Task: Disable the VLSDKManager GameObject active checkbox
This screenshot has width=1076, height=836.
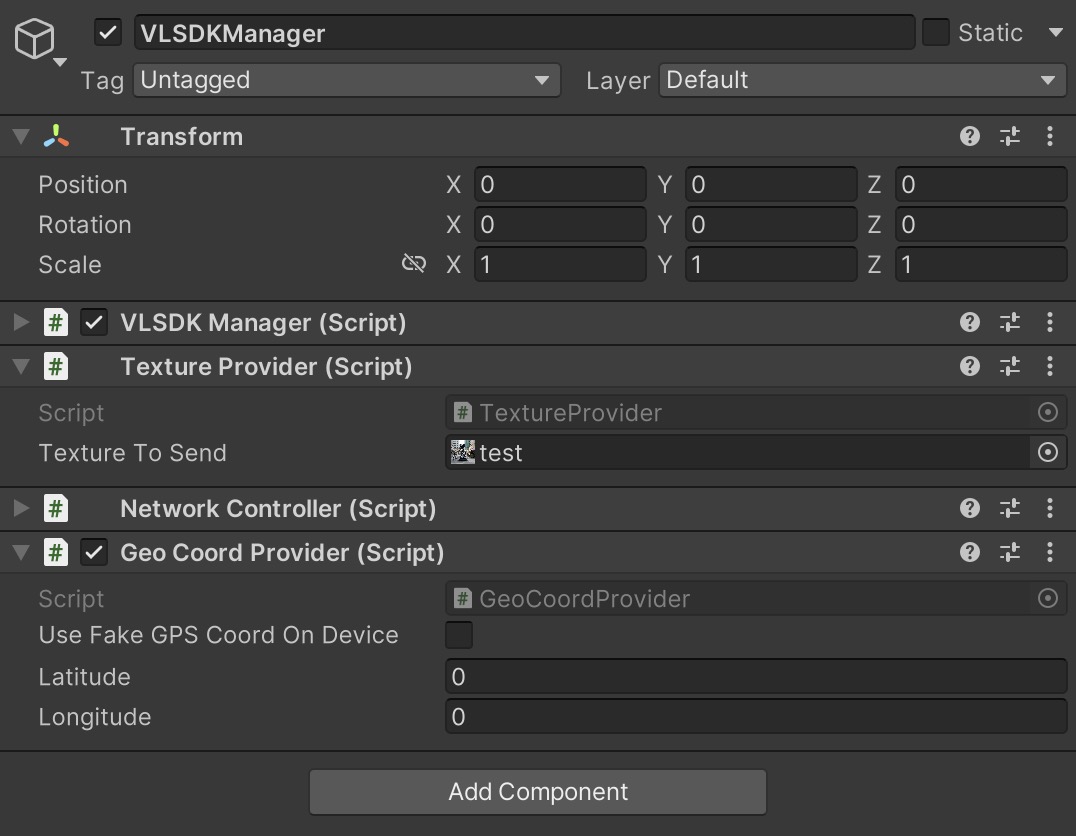Action: coord(108,33)
